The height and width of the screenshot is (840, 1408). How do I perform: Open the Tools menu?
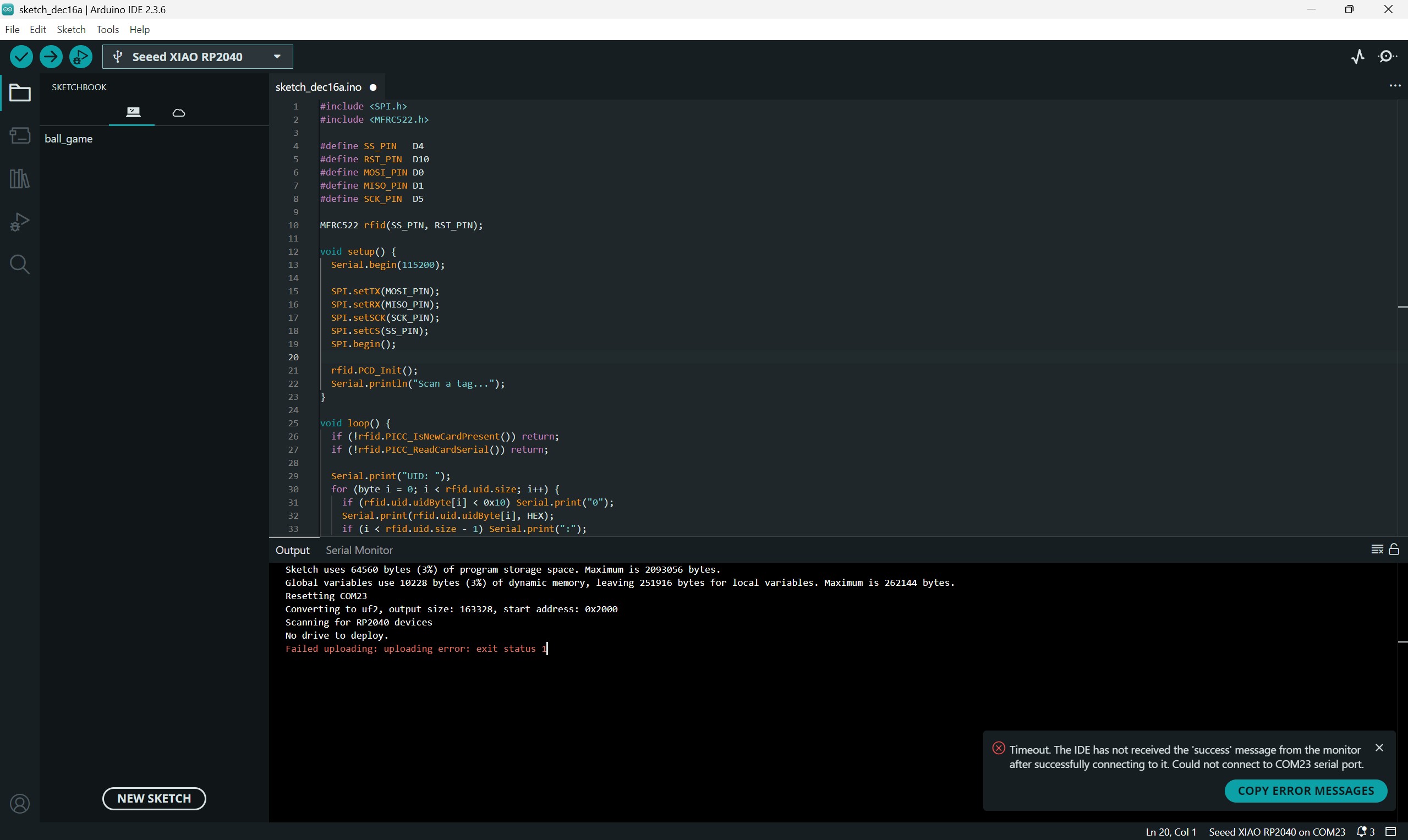pos(107,30)
